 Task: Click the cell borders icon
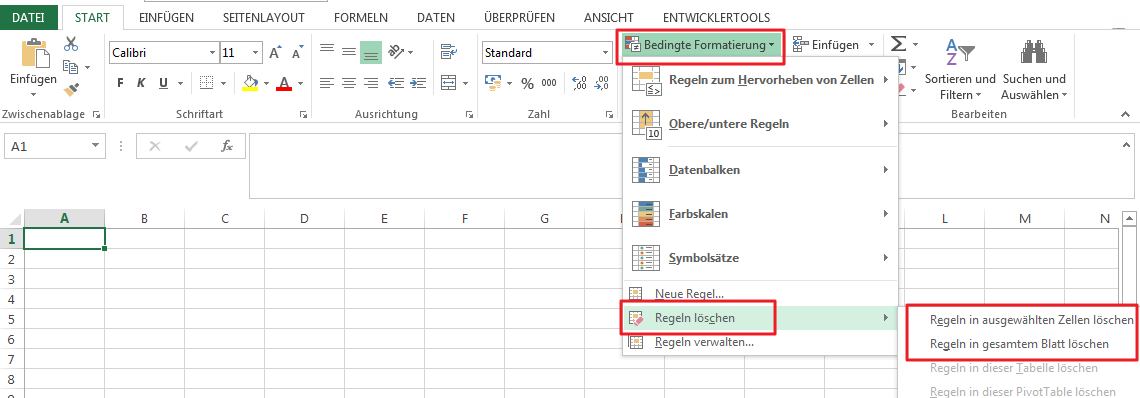click(206, 83)
